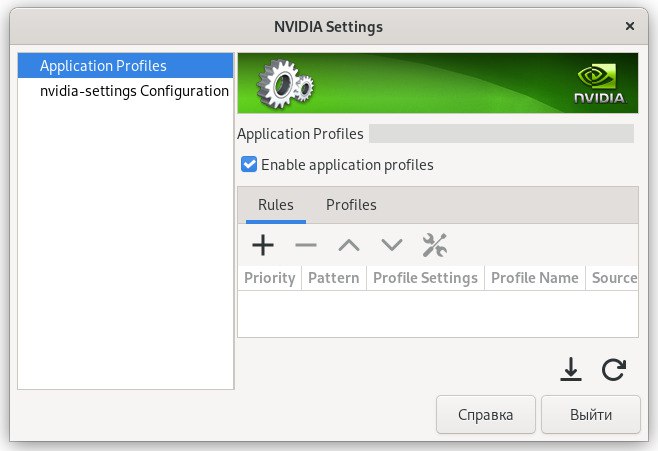The image size is (658, 451).
Task: Click the Выйти quit button
Action: pyautogui.click(x=591, y=414)
